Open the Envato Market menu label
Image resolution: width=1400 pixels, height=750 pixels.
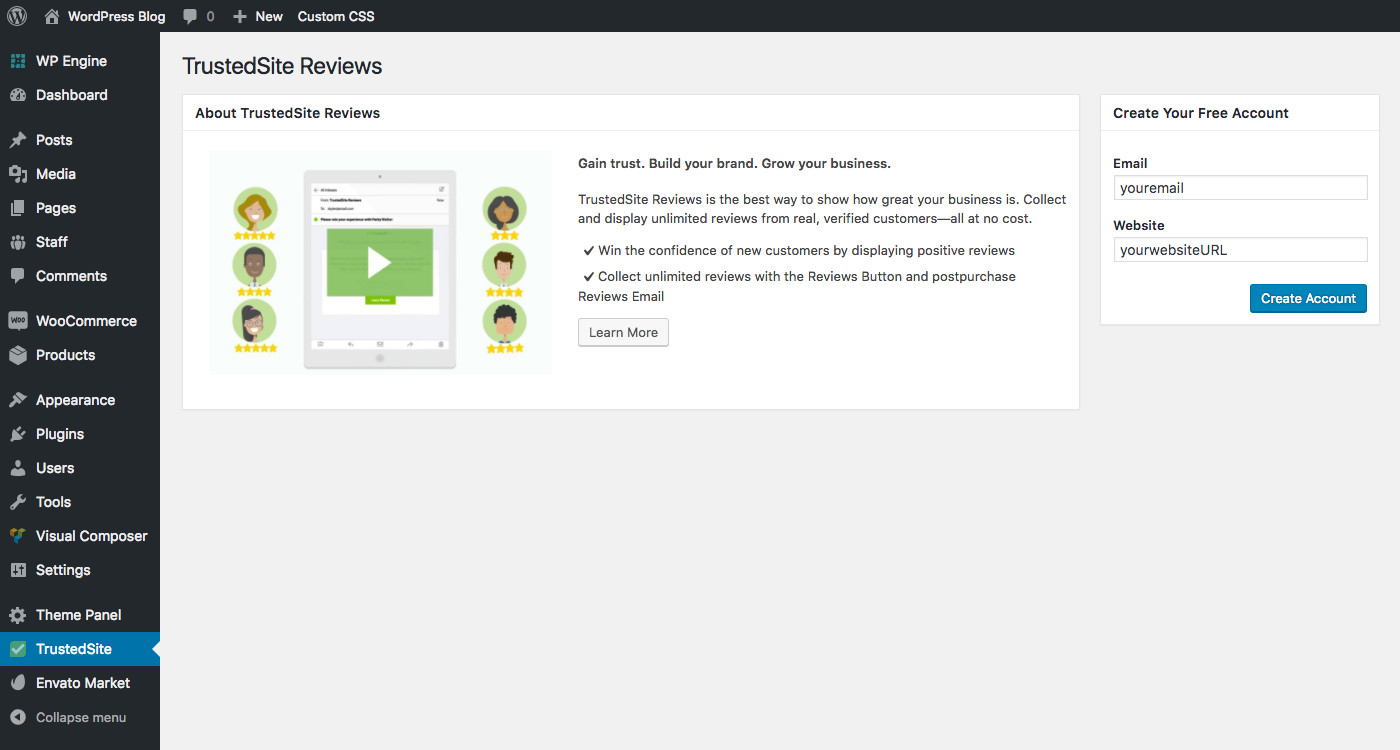coord(83,683)
